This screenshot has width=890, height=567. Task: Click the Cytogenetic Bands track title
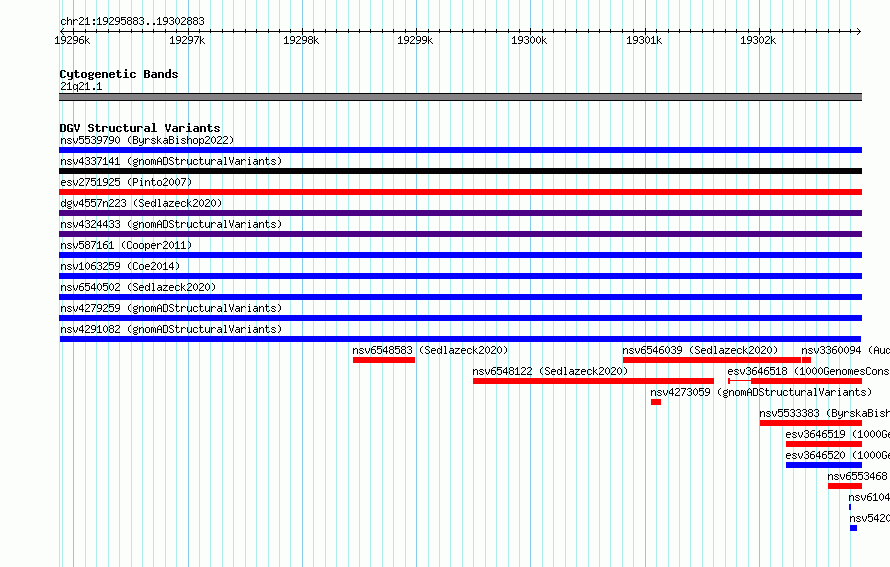[119, 74]
